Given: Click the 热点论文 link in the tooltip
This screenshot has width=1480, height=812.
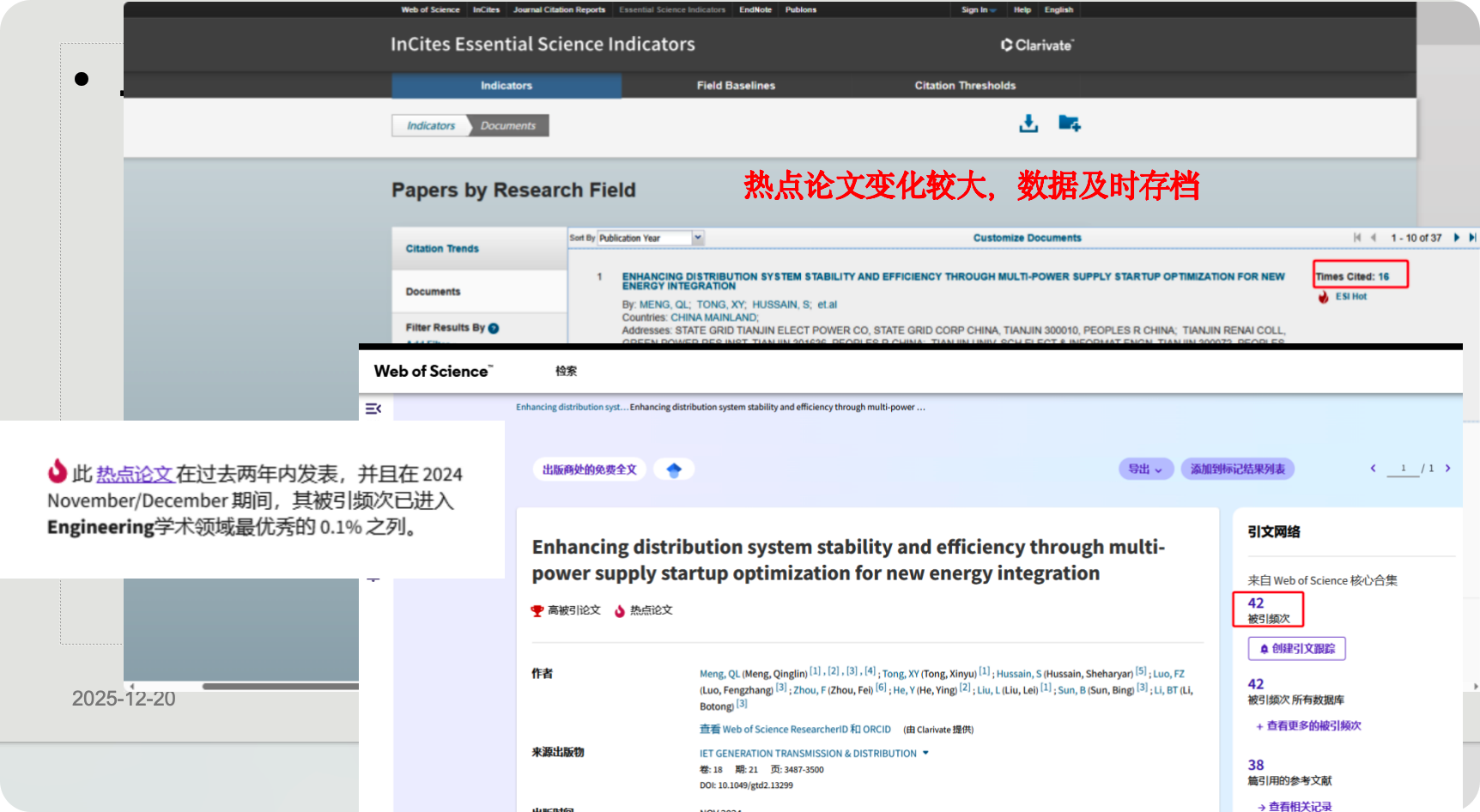Looking at the screenshot, I should click(x=136, y=474).
